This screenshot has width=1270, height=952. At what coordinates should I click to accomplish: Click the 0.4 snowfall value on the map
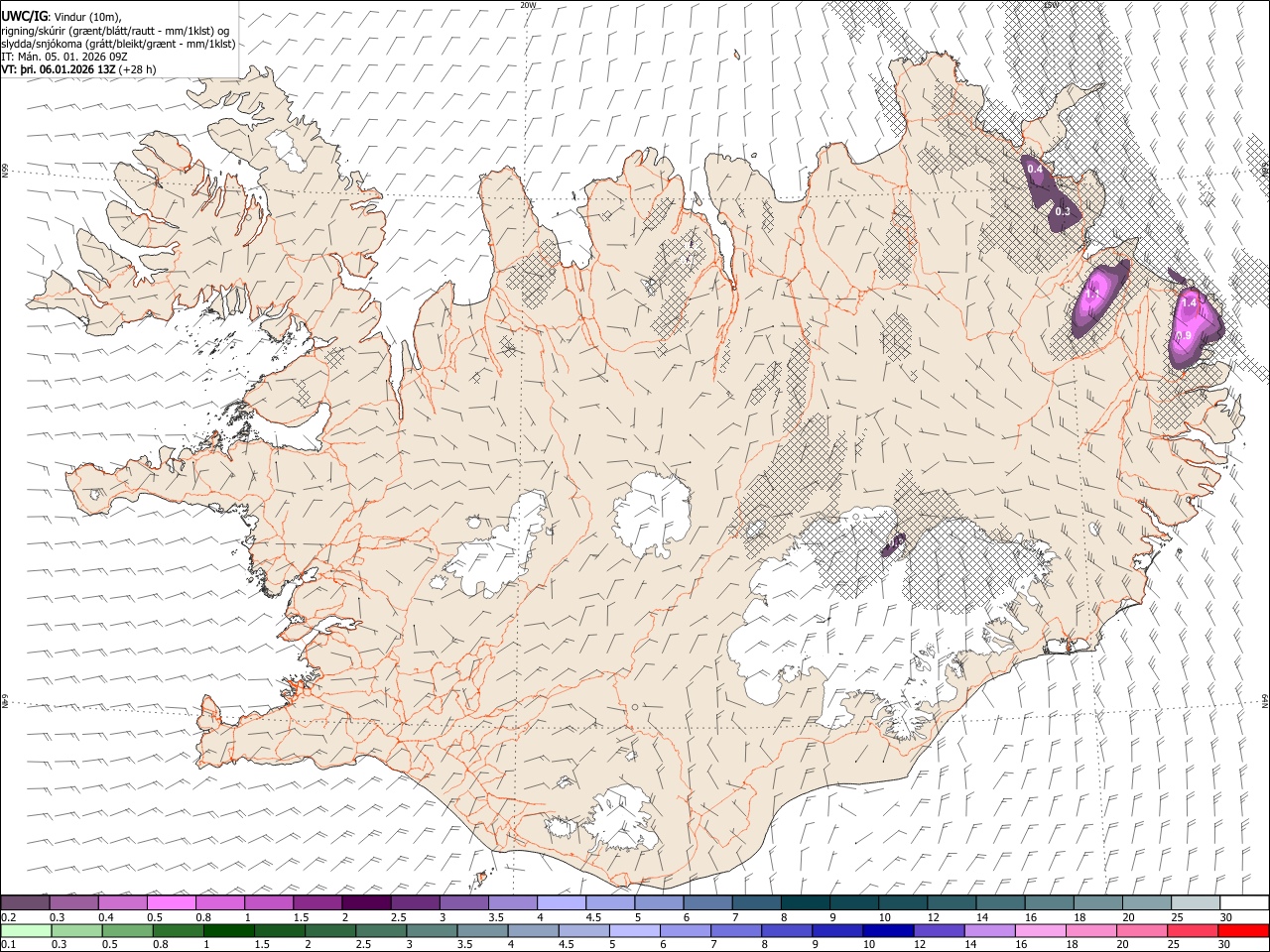point(1035,170)
